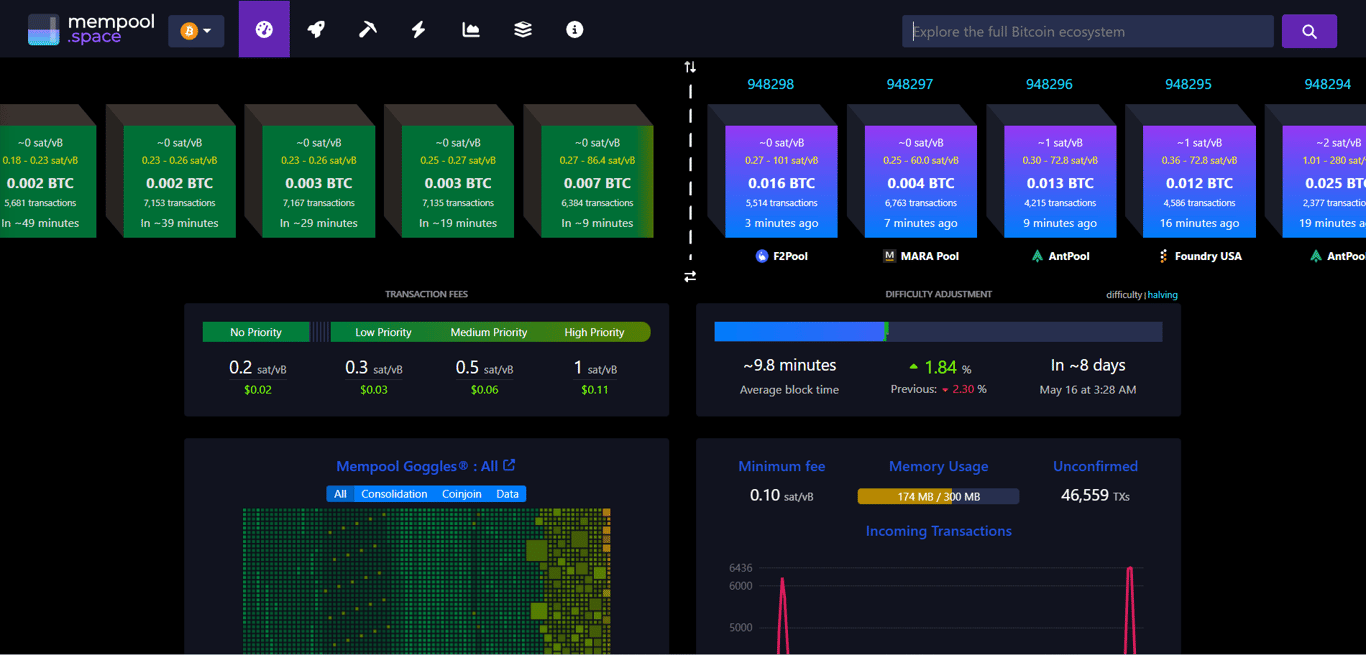Image resolution: width=1366 pixels, height=655 pixels.
Task: Select the Dashboard gauge icon
Action: pos(264,30)
